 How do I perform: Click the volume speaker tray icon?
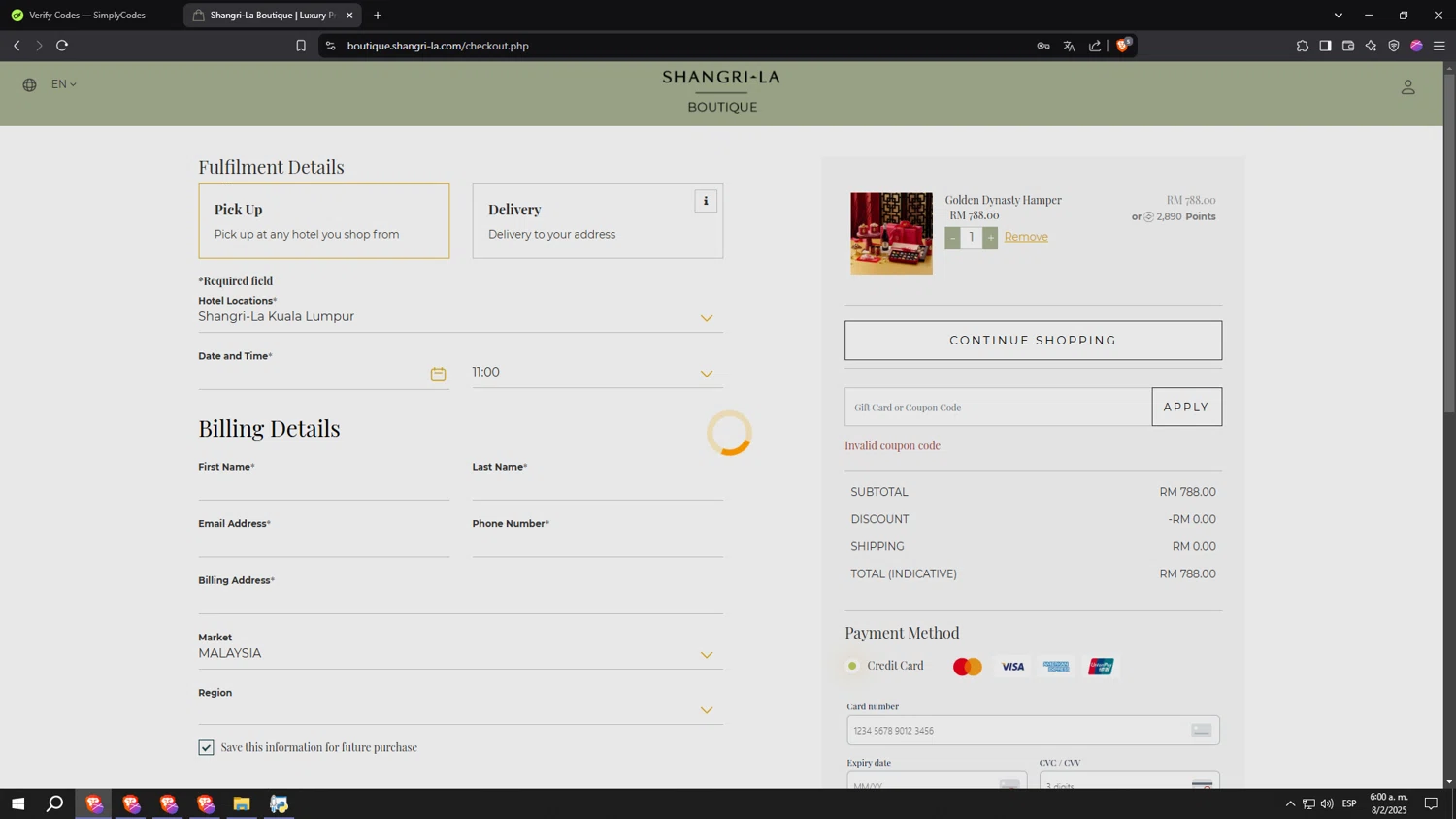[x=1327, y=803]
